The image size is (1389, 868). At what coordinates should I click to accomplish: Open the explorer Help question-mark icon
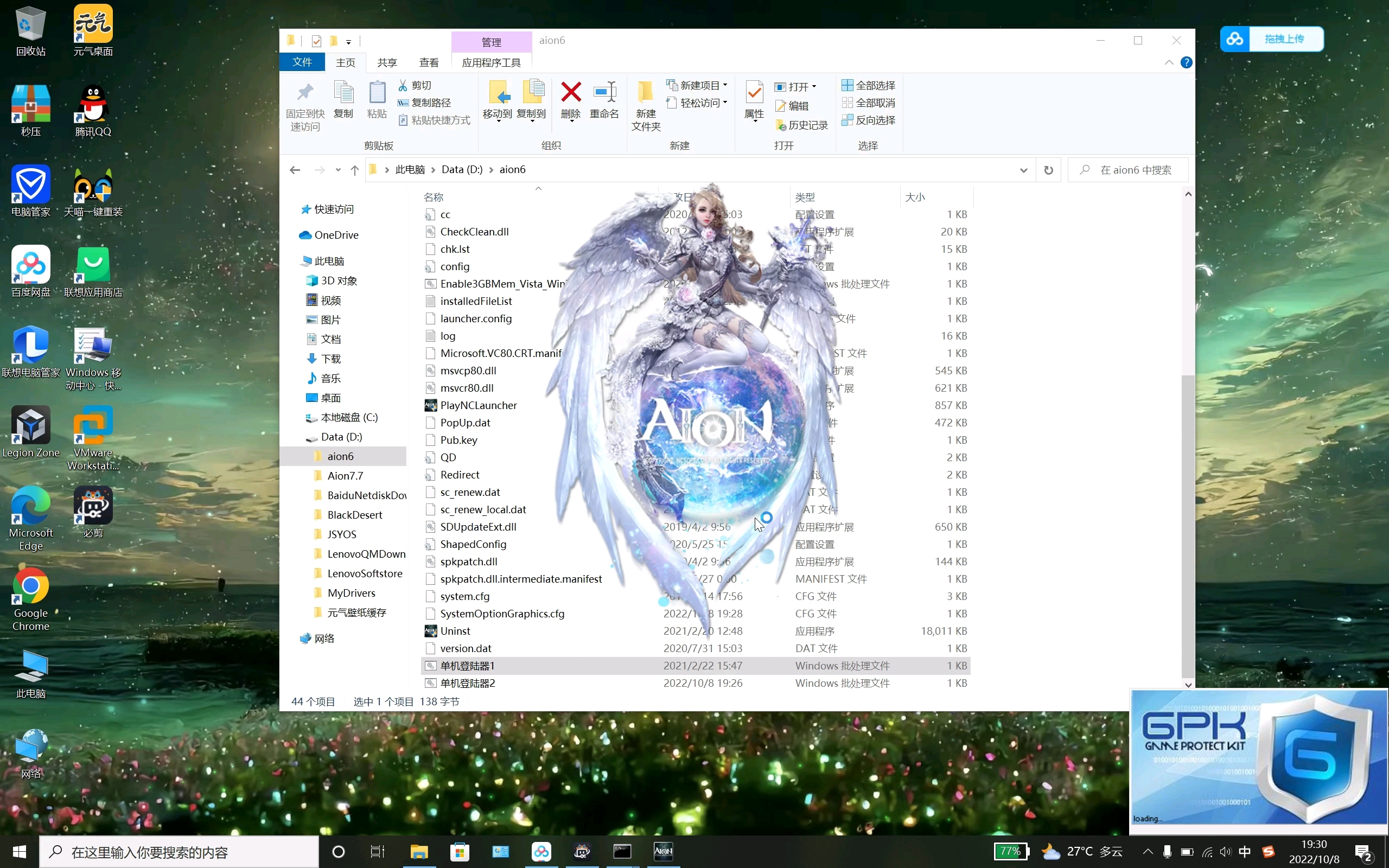tap(1187, 62)
